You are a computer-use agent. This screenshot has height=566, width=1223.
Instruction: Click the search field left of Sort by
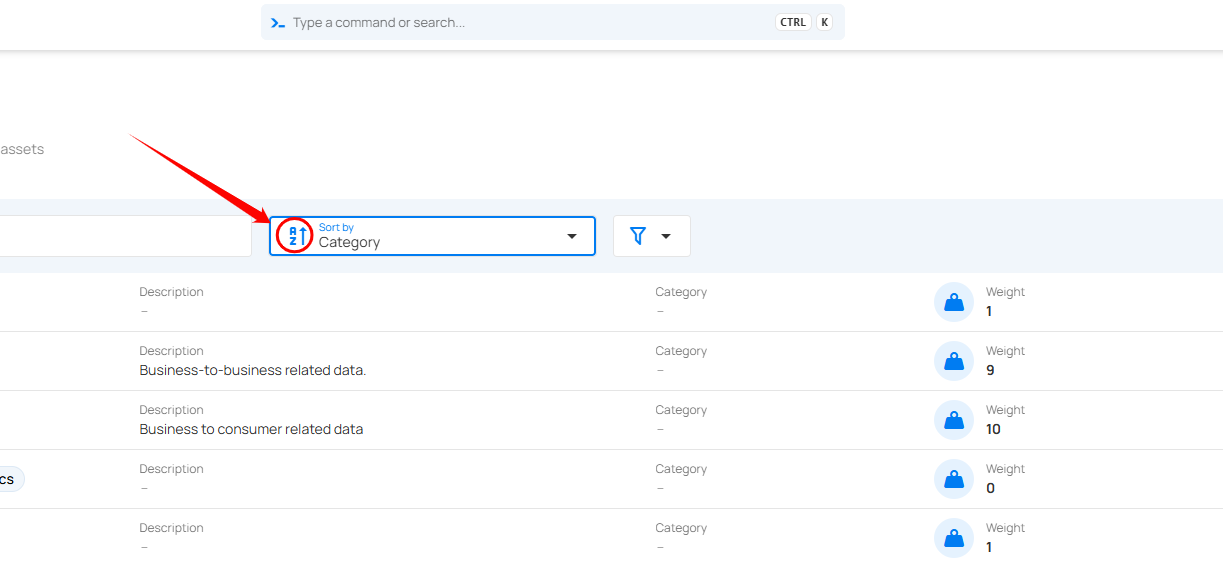(x=125, y=236)
